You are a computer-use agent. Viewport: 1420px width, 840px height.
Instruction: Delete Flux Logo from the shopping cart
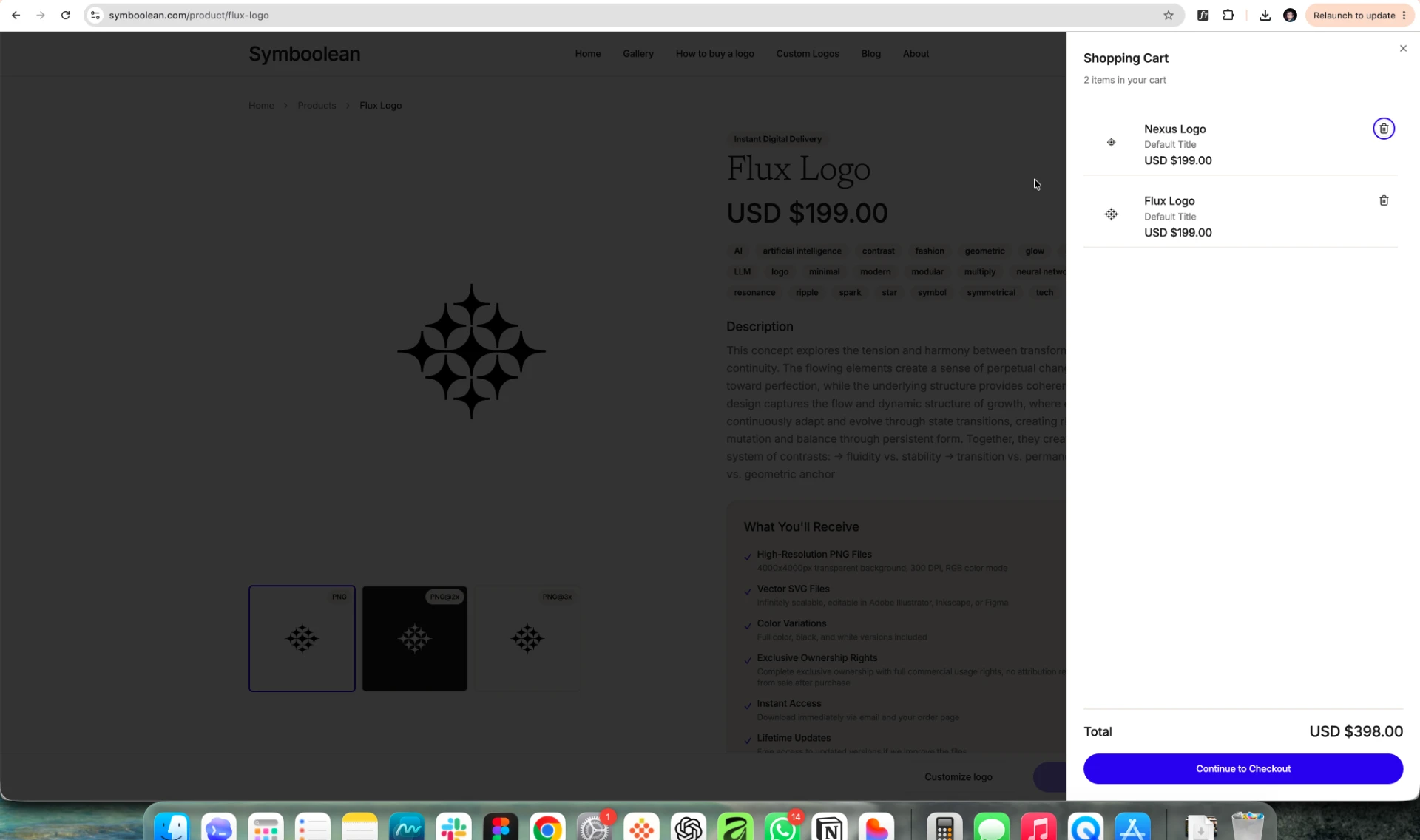tap(1384, 200)
